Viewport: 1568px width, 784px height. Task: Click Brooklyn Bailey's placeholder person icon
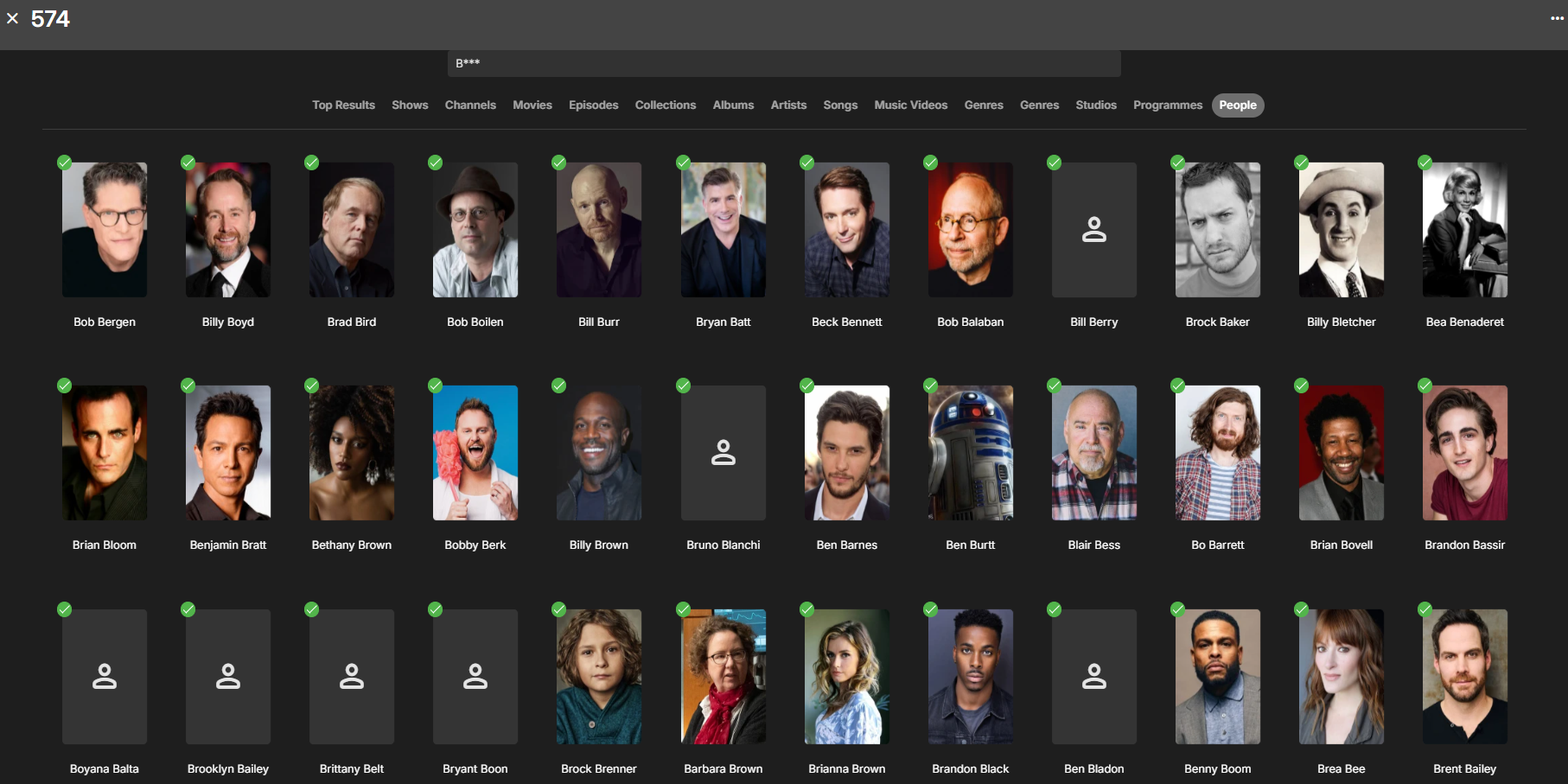(x=228, y=677)
